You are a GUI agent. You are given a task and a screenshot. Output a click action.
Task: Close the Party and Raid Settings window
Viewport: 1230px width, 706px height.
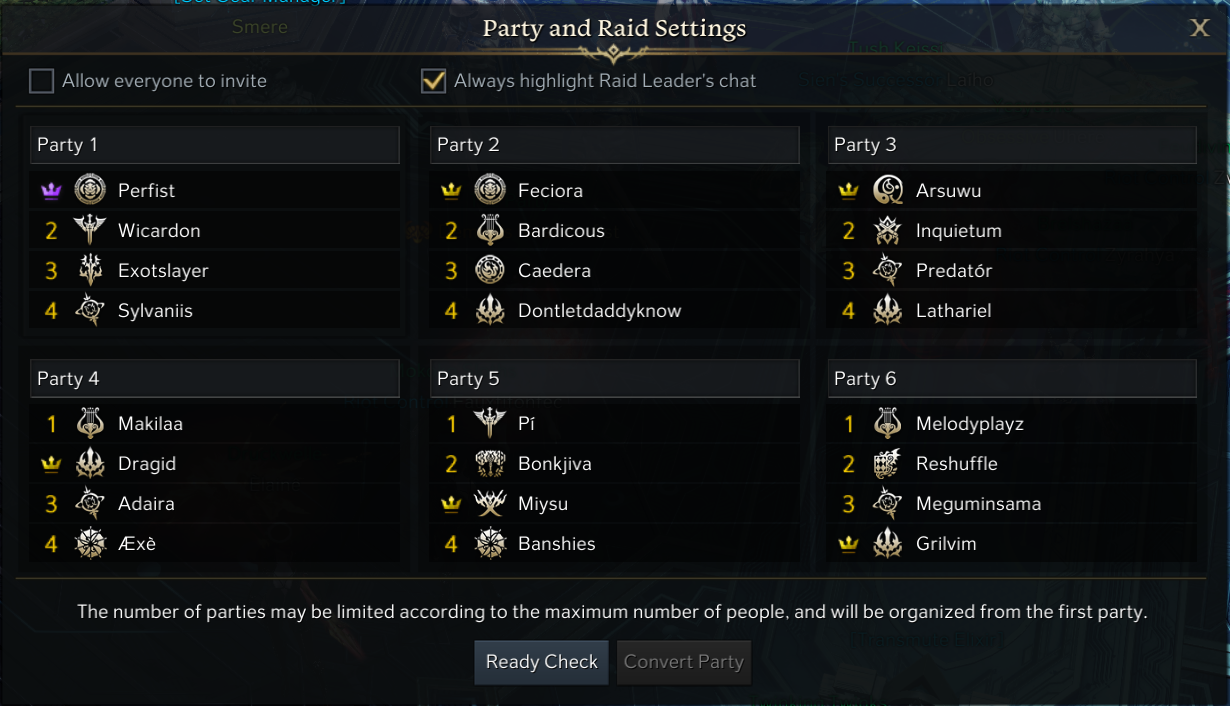(1200, 28)
